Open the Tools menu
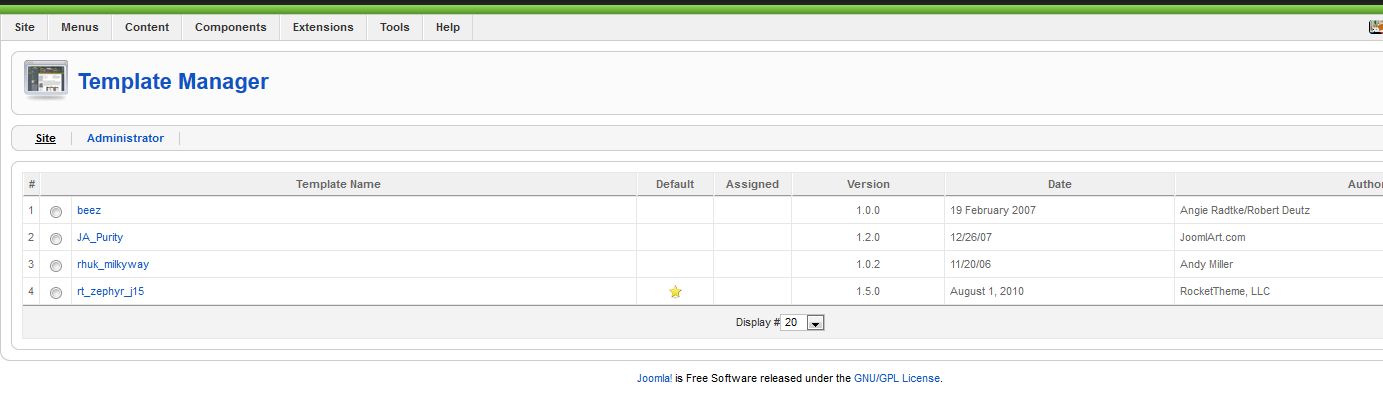 point(395,27)
